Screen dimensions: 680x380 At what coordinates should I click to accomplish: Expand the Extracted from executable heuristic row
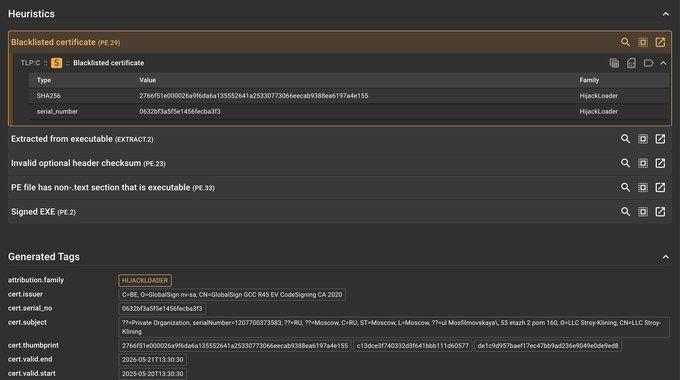pos(340,139)
